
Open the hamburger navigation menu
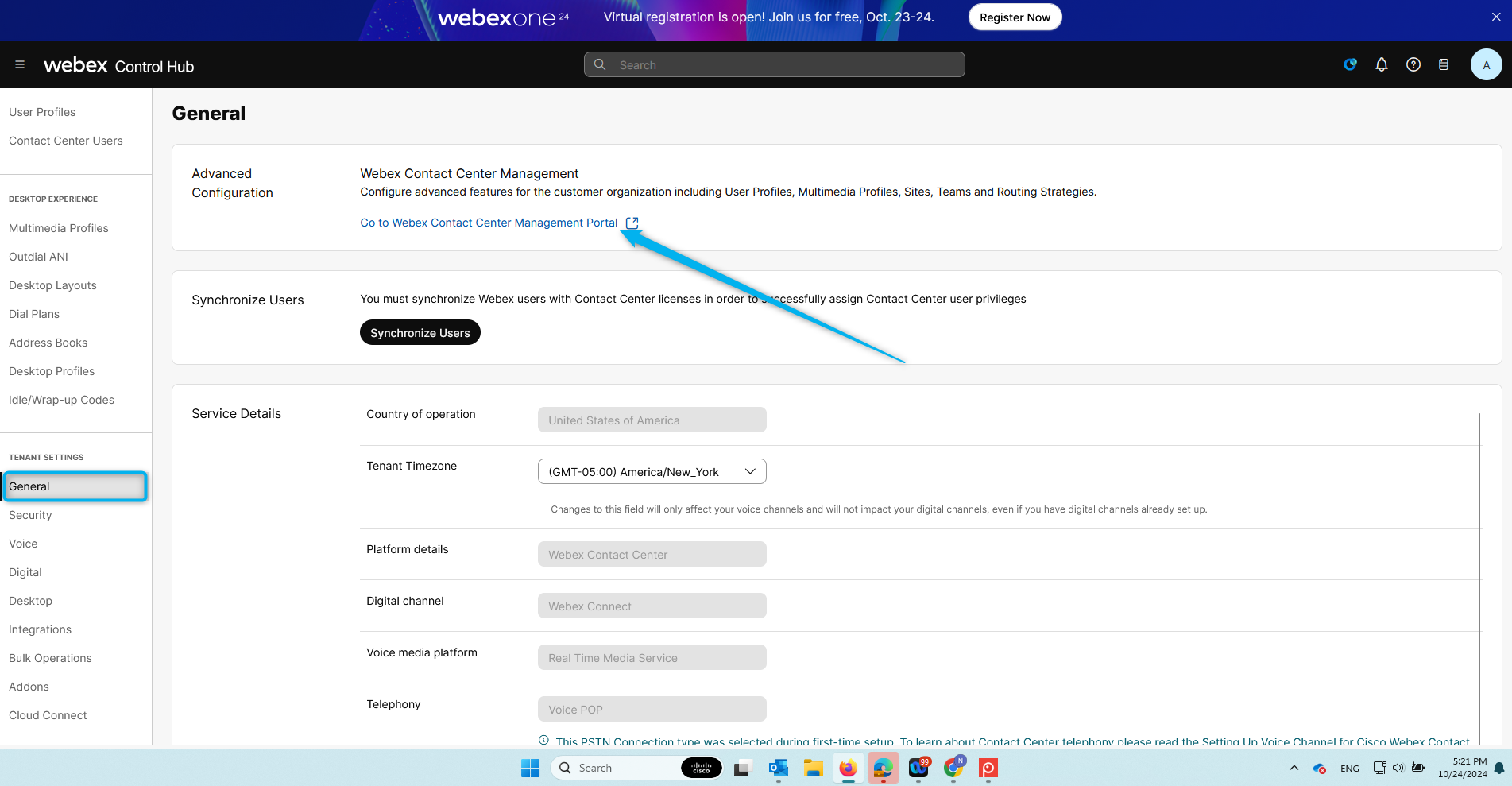tap(20, 64)
